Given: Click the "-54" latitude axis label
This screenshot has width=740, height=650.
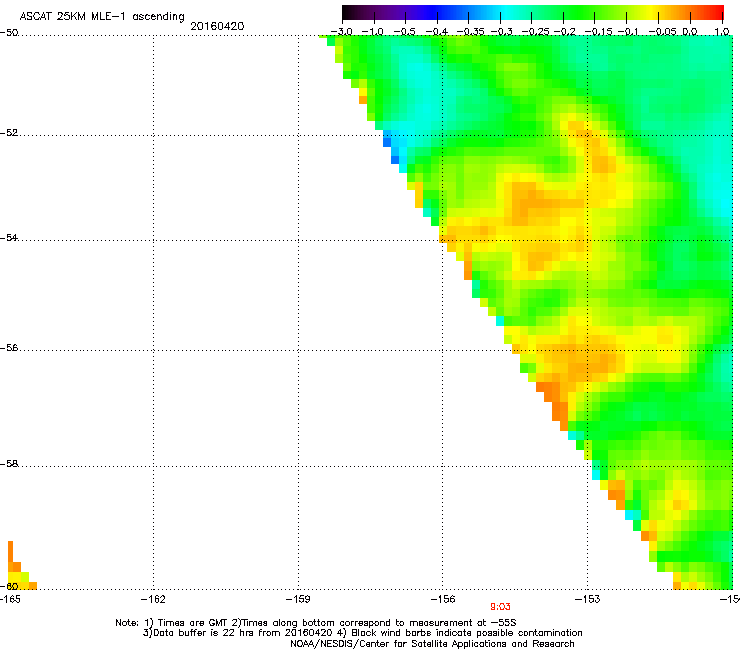Looking at the screenshot, I should tap(9, 238).
